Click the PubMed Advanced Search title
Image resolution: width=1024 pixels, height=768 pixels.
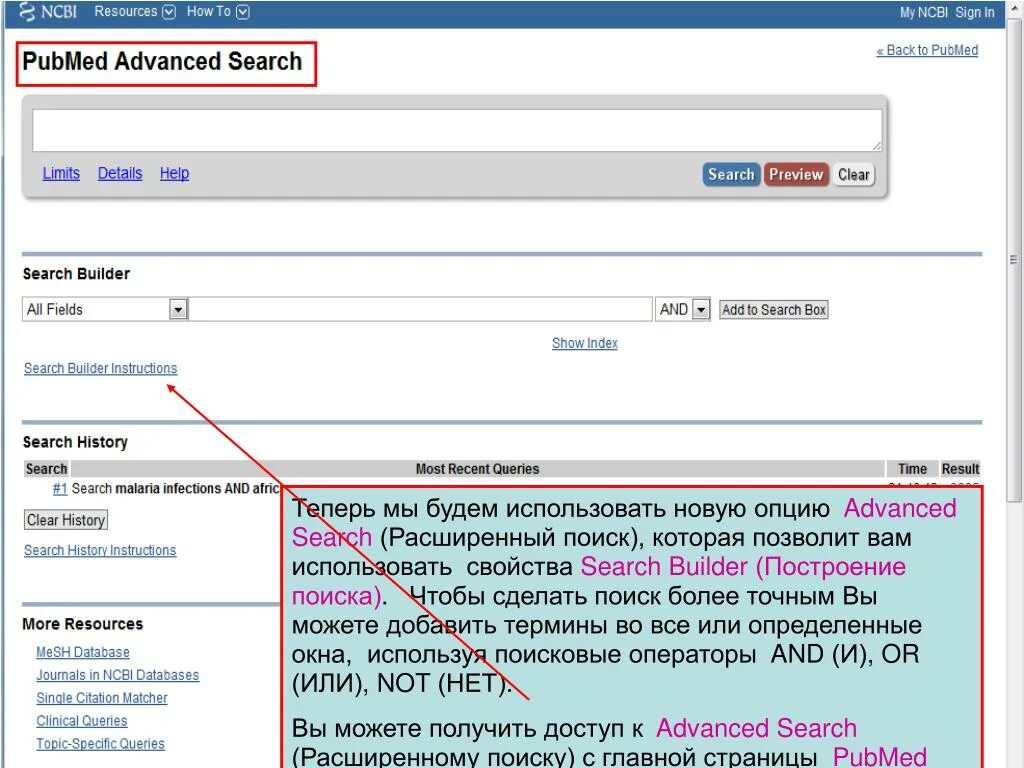tap(163, 61)
